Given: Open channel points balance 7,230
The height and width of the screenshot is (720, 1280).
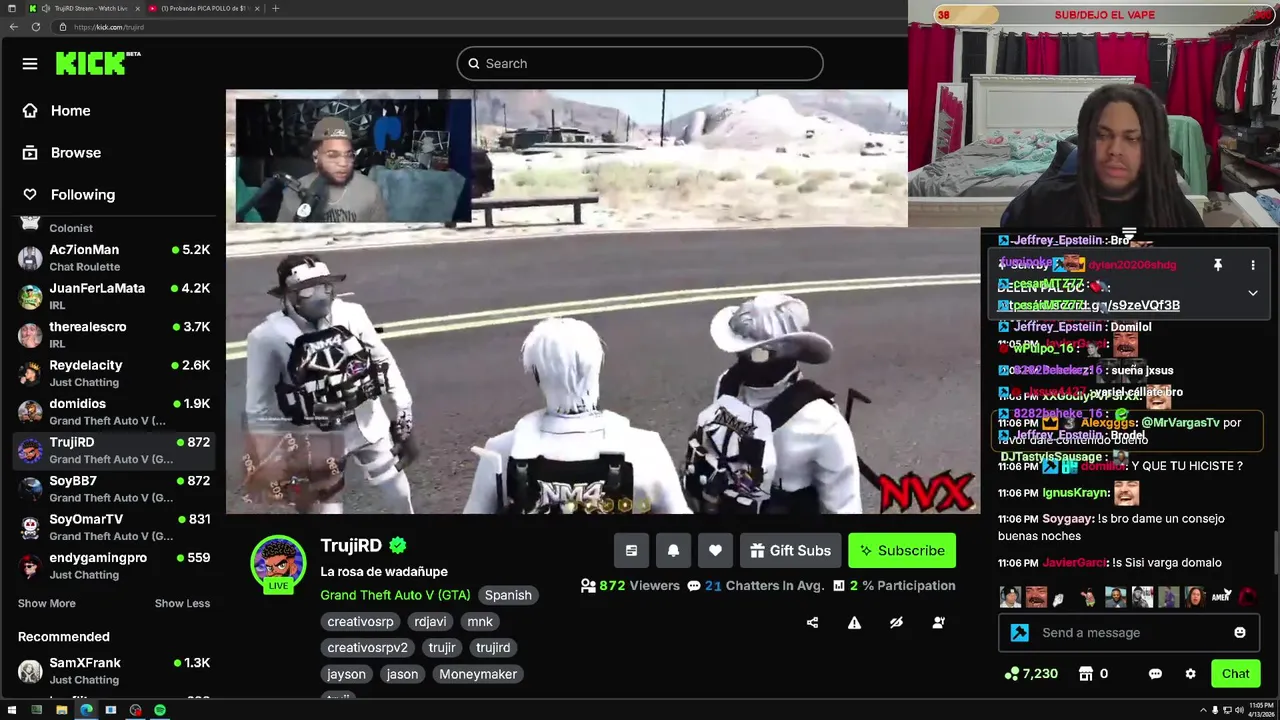Looking at the screenshot, I should click(1031, 674).
